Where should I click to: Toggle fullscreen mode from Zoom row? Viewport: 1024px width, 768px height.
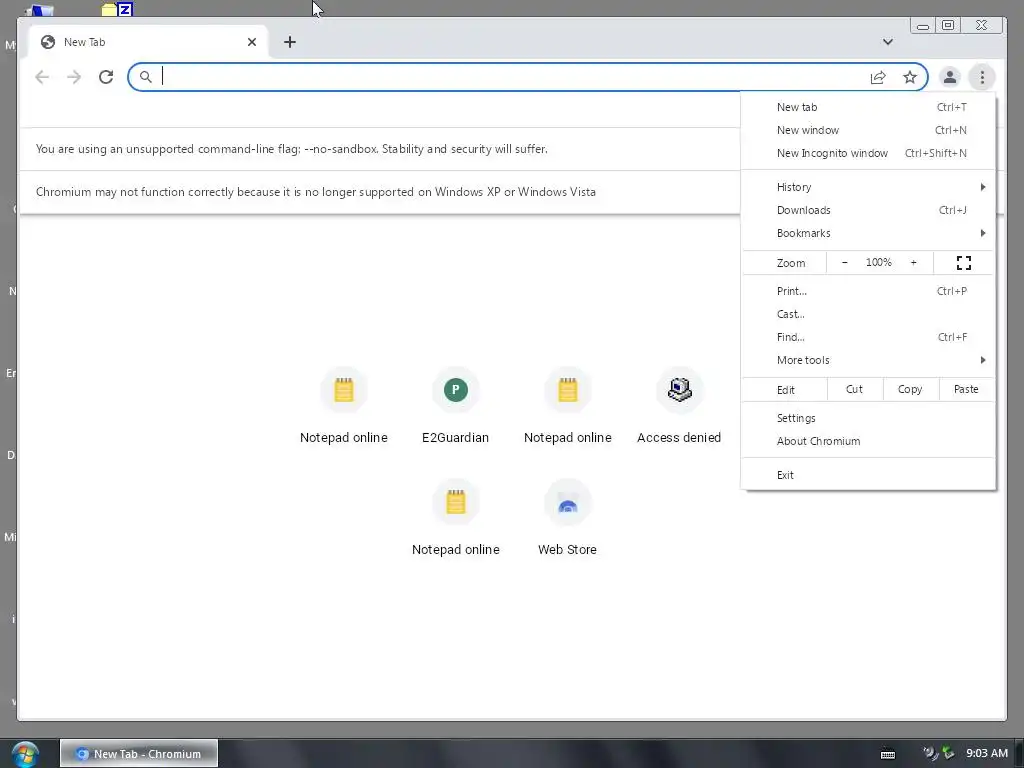[x=963, y=263]
